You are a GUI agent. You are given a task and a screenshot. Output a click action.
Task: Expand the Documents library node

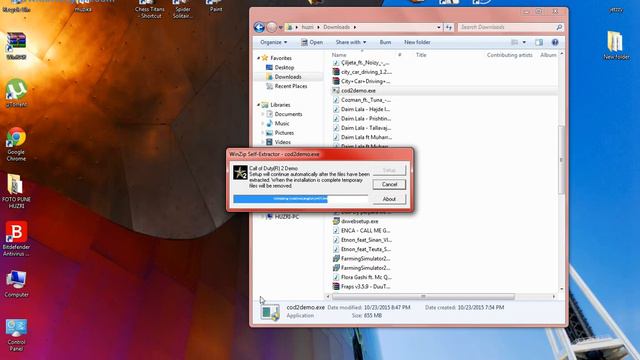263,114
